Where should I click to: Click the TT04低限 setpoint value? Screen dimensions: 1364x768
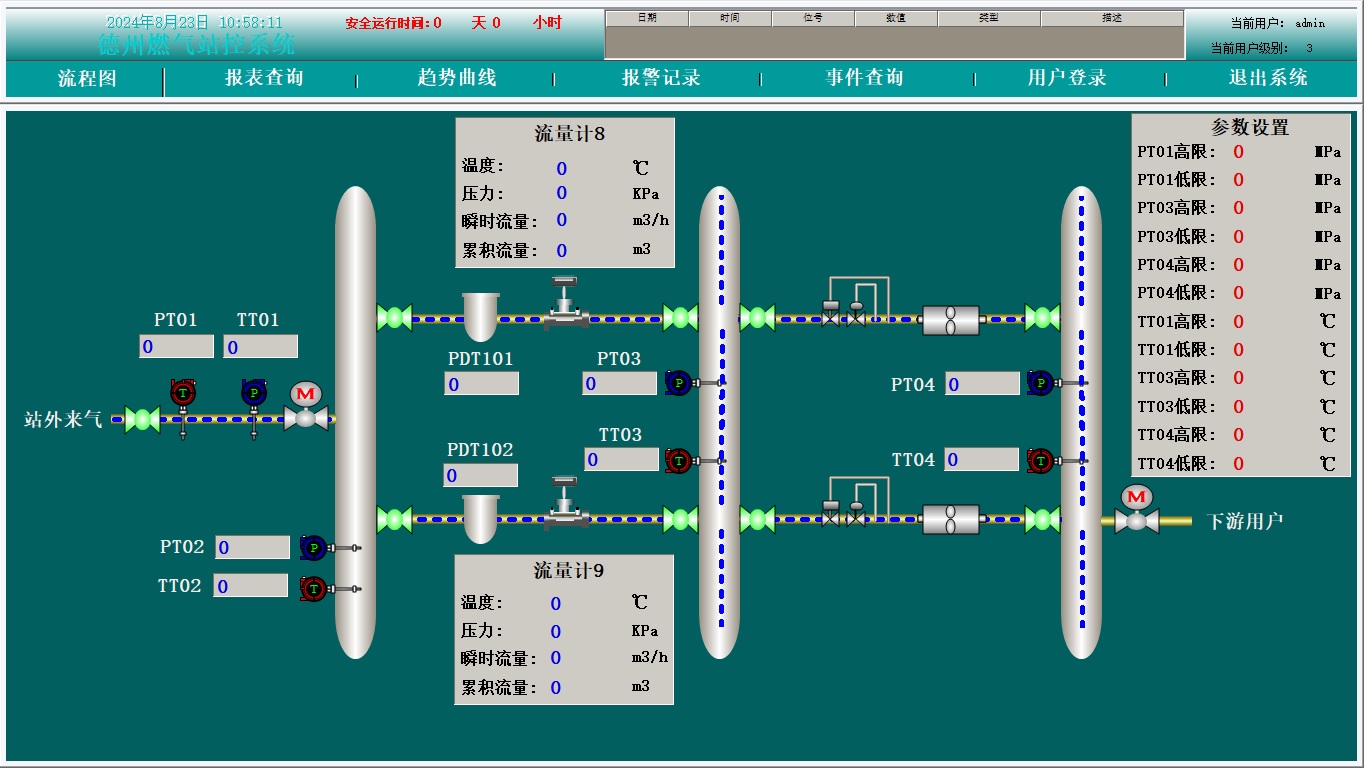coord(1239,464)
